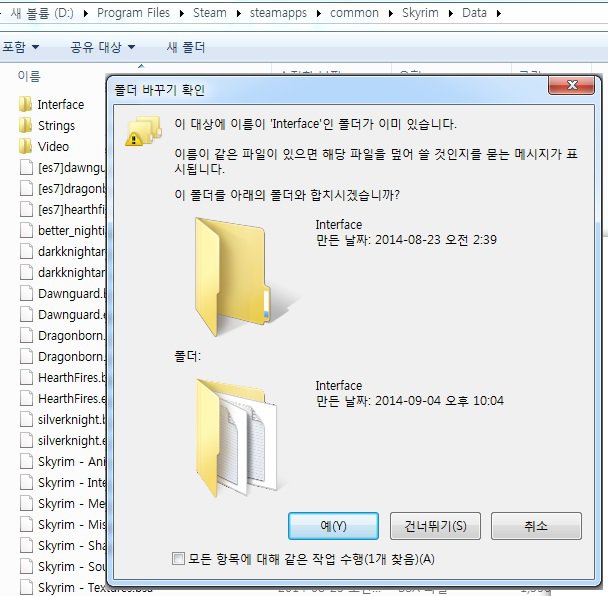The height and width of the screenshot is (596, 608).
Task: Click the Skyrim - Textures.bsa file icon
Action: click(x=26, y=587)
